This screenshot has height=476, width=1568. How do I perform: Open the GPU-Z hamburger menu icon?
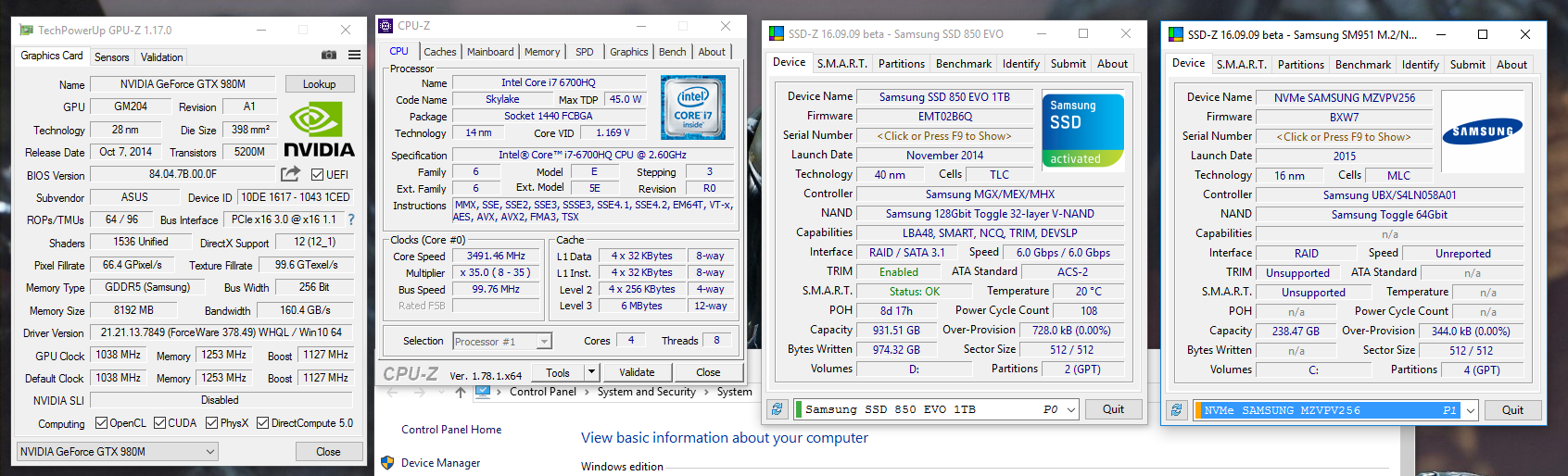354,56
